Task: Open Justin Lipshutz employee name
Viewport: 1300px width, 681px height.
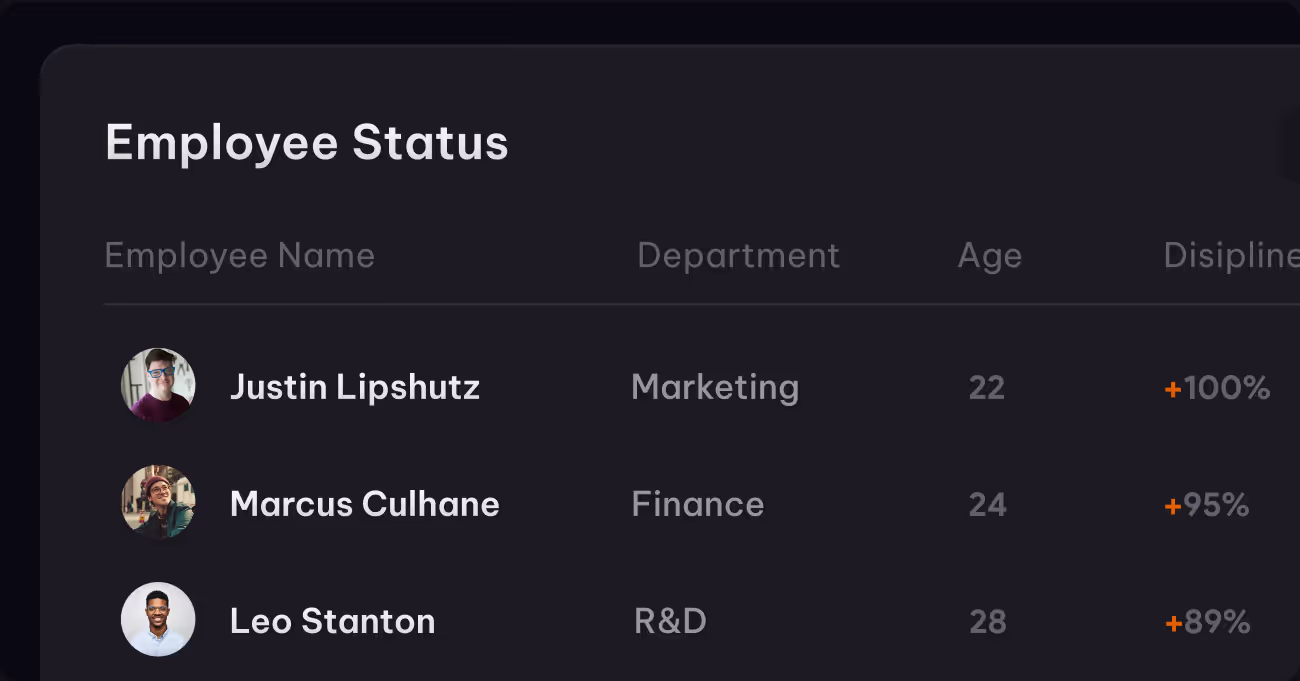Action: pyautogui.click(x=355, y=387)
